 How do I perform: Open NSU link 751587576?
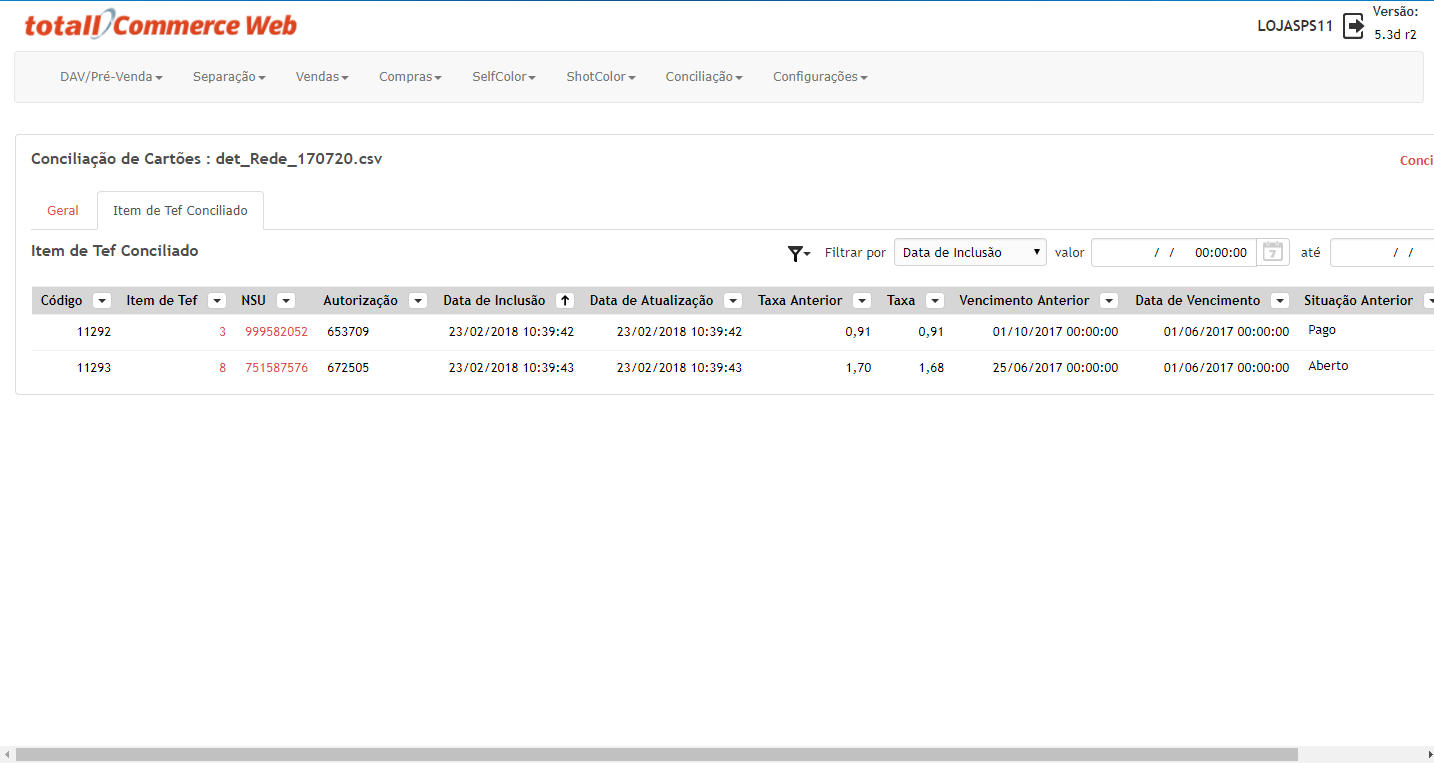277,368
